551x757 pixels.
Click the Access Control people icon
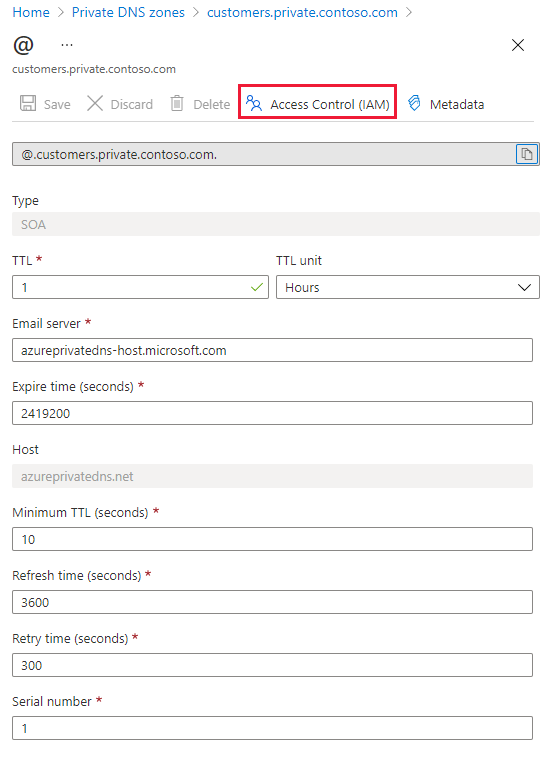click(x=254, y=103)
